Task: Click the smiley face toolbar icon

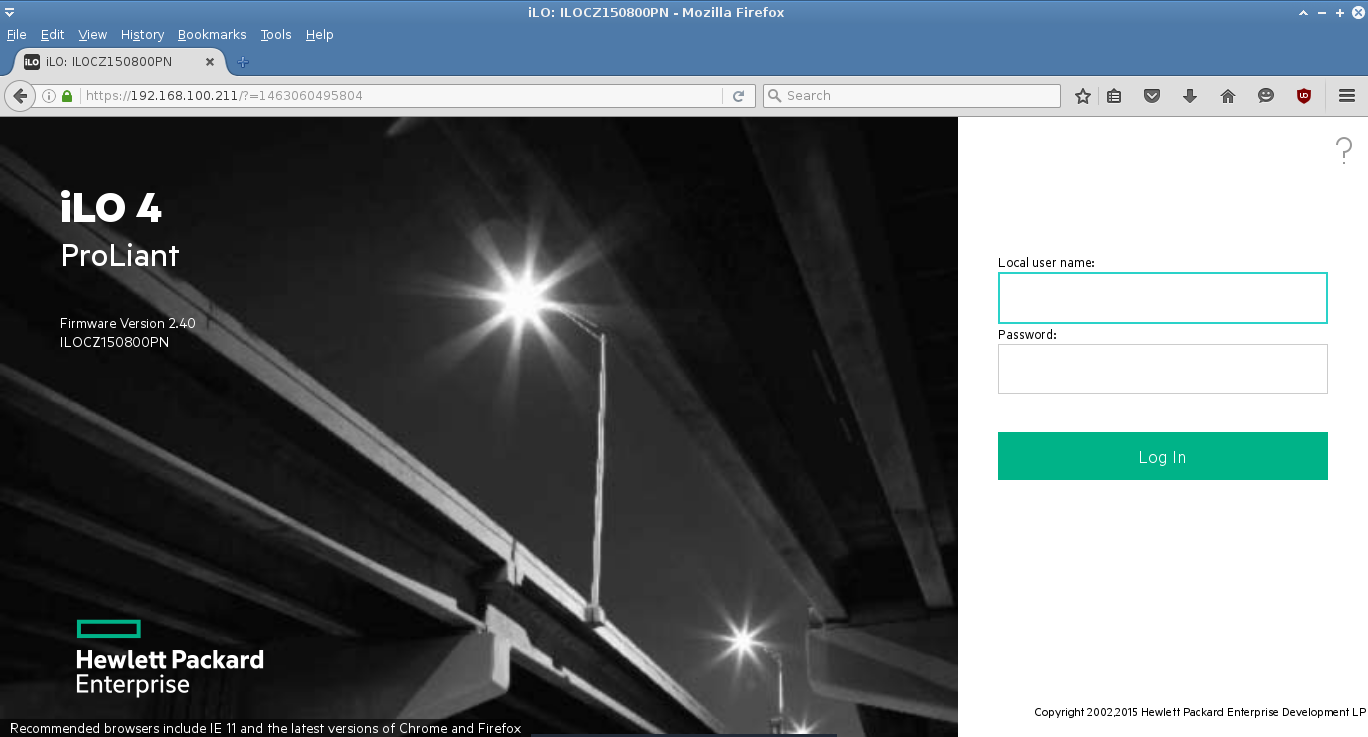Action: click(1266, 96)
